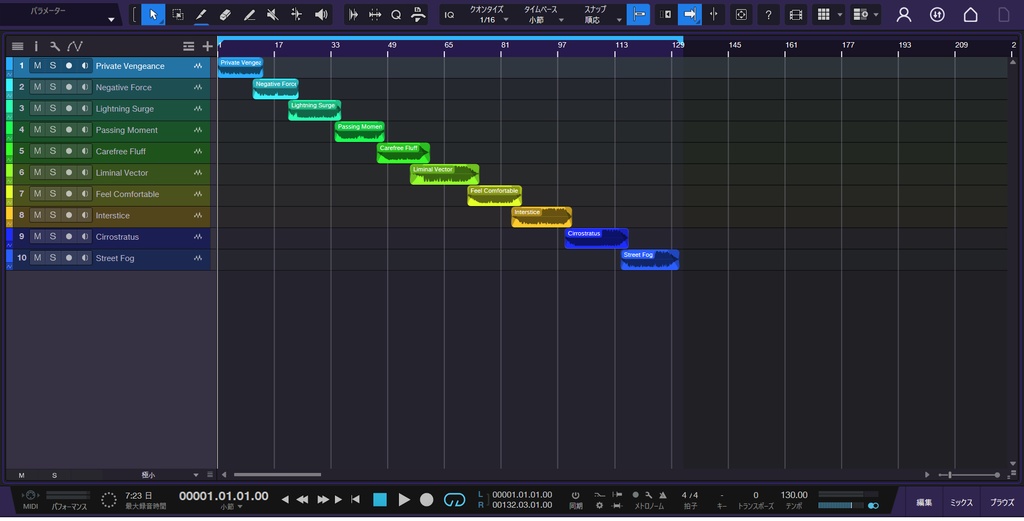The height and width of the screenshot is (521, 1024).
Task: Click the help question mark icon
Action: point(769,14)
